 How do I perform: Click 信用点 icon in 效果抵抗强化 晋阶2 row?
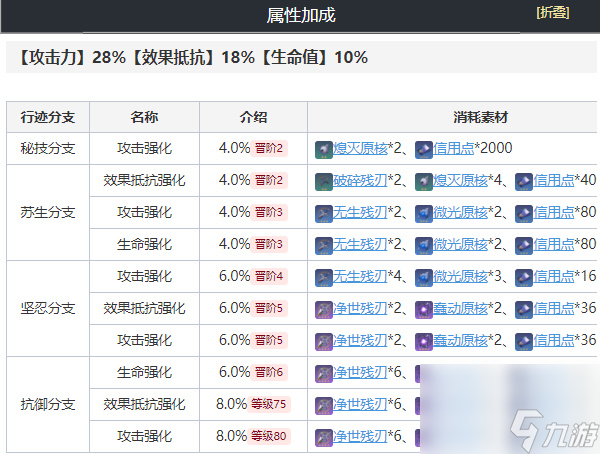[x=524, y=182]
